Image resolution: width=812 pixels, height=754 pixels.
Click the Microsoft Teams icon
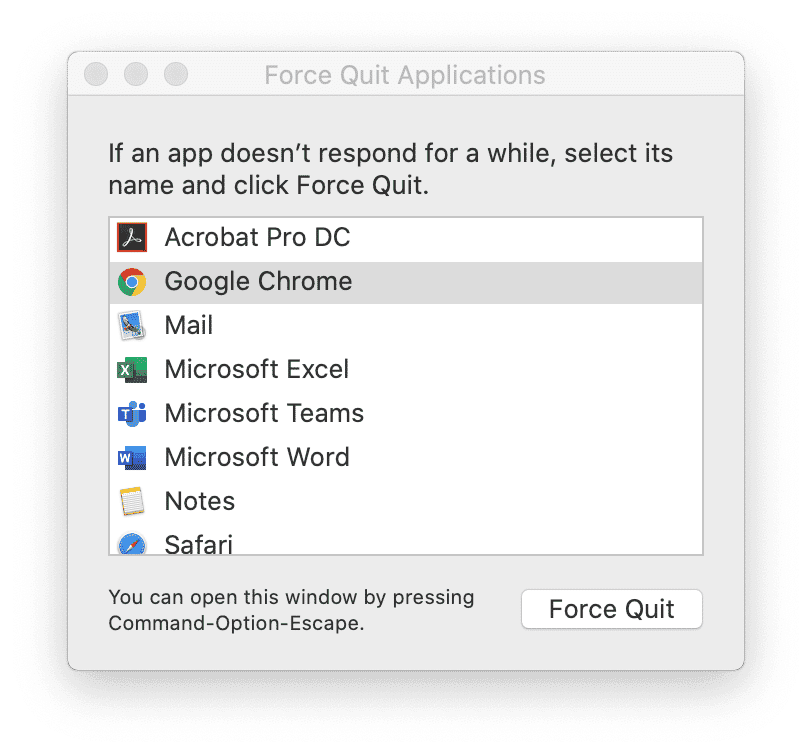point(131,413)
